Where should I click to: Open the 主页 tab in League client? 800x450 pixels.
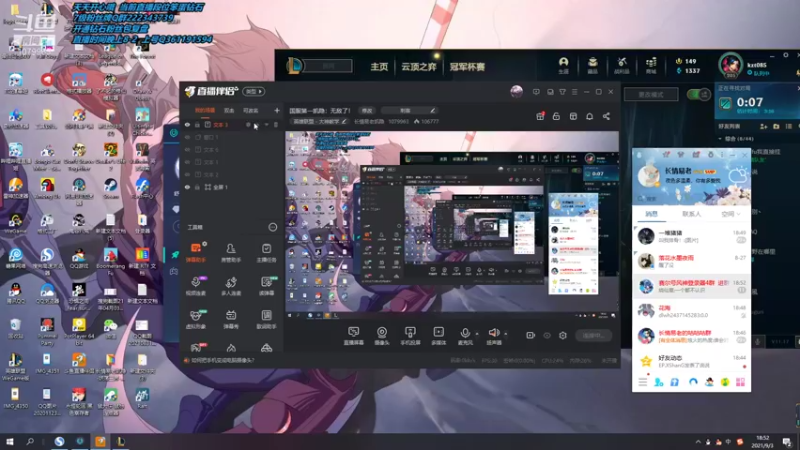coord(379,67)
